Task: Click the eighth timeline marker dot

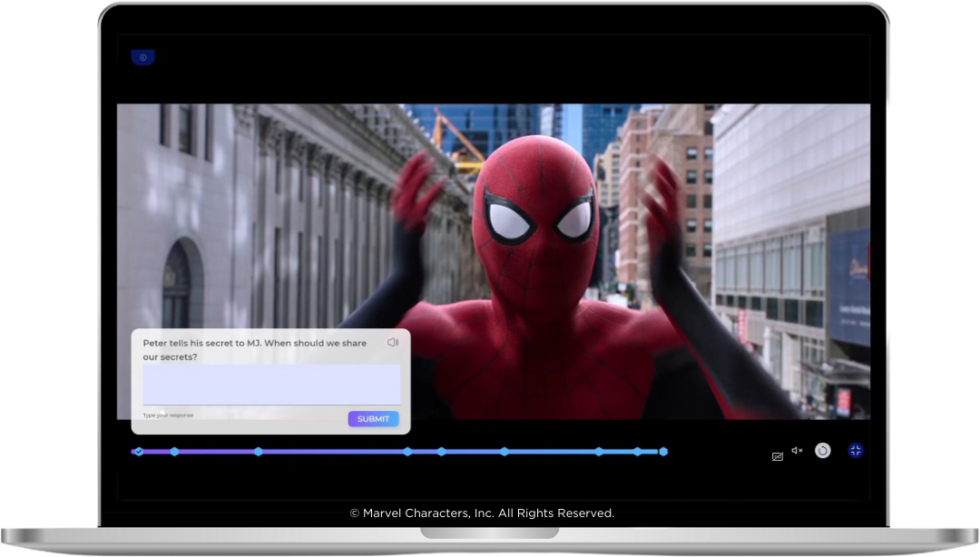Action: [x=637, y=452]
